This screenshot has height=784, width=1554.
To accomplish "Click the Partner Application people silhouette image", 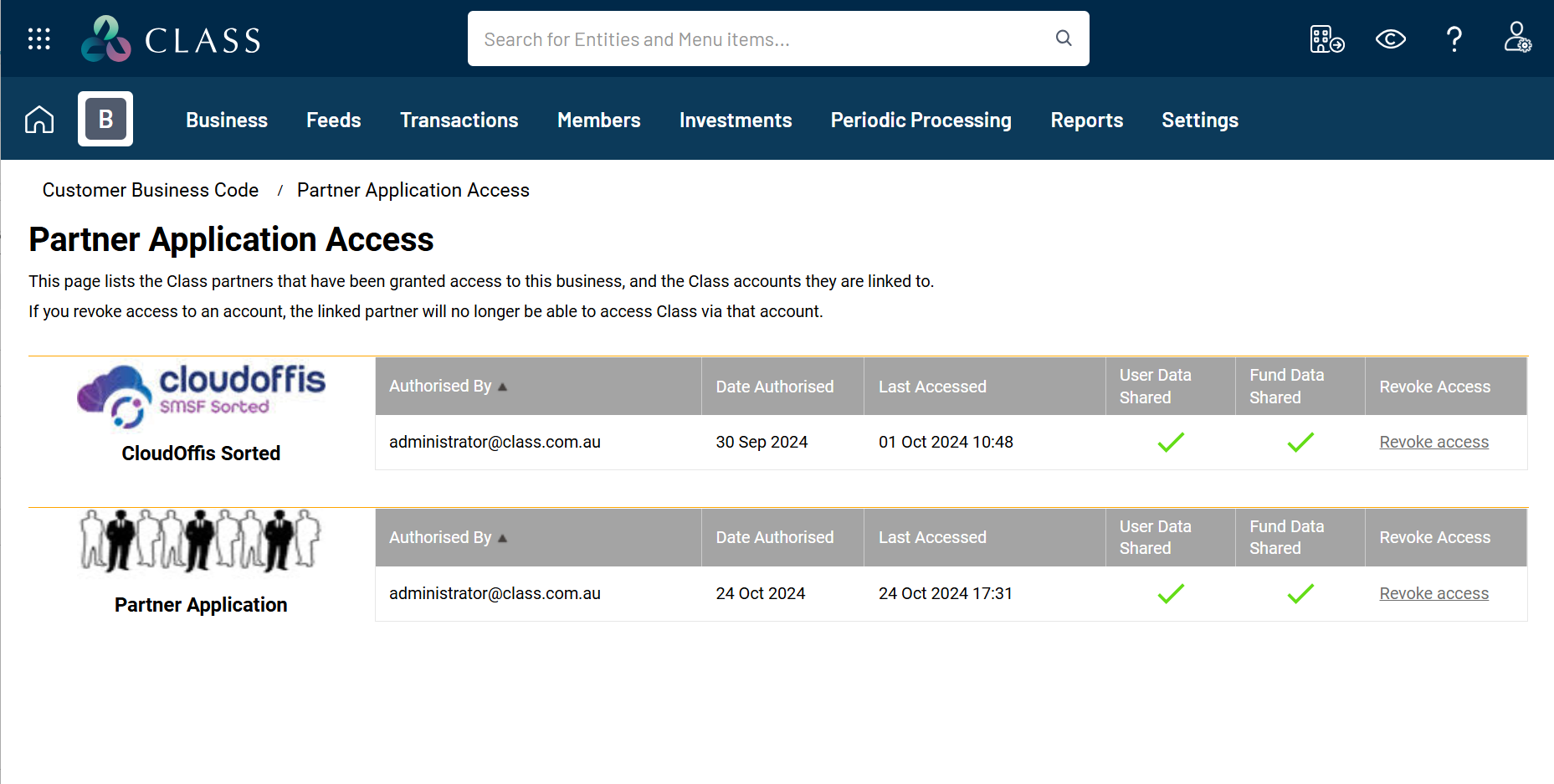I will pos(201,541).
